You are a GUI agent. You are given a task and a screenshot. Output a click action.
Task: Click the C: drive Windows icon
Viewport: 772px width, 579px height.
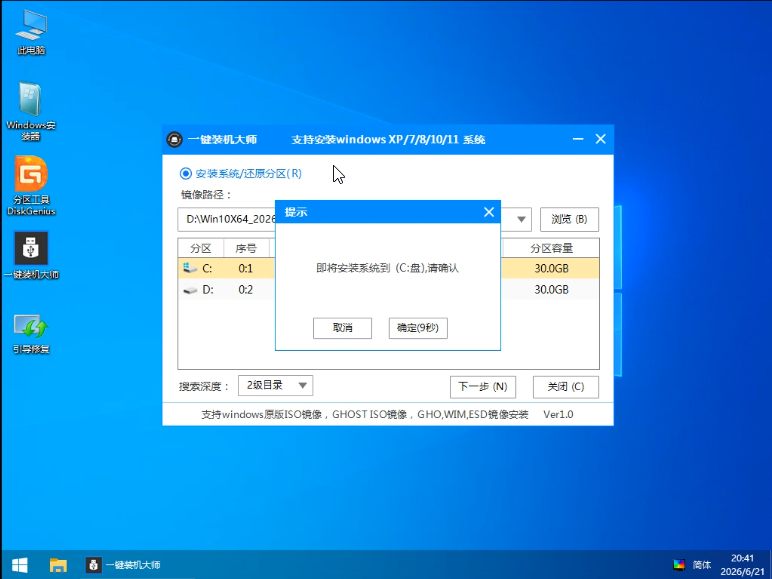click(x=190, y=268)
